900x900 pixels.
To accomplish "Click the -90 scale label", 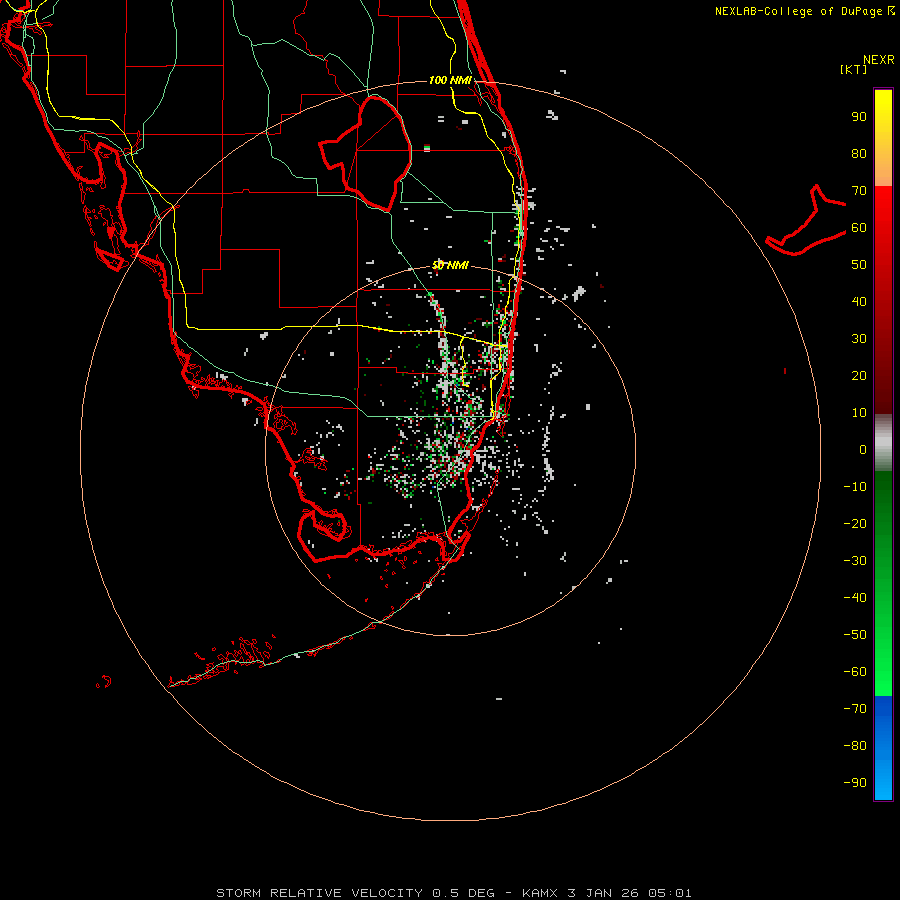I will 855,782.
